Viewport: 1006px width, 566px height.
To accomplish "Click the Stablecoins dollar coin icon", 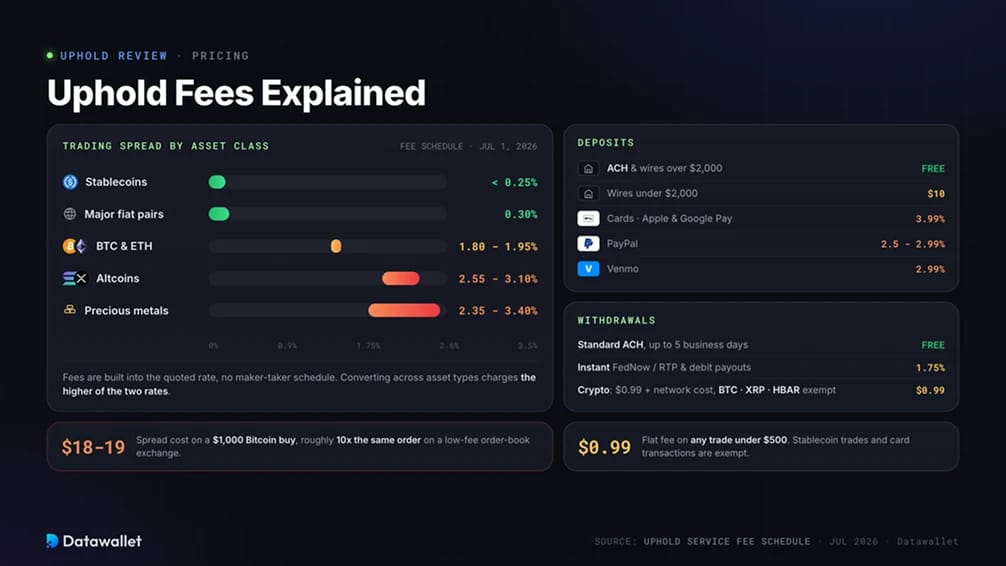I will click(70, 182).
